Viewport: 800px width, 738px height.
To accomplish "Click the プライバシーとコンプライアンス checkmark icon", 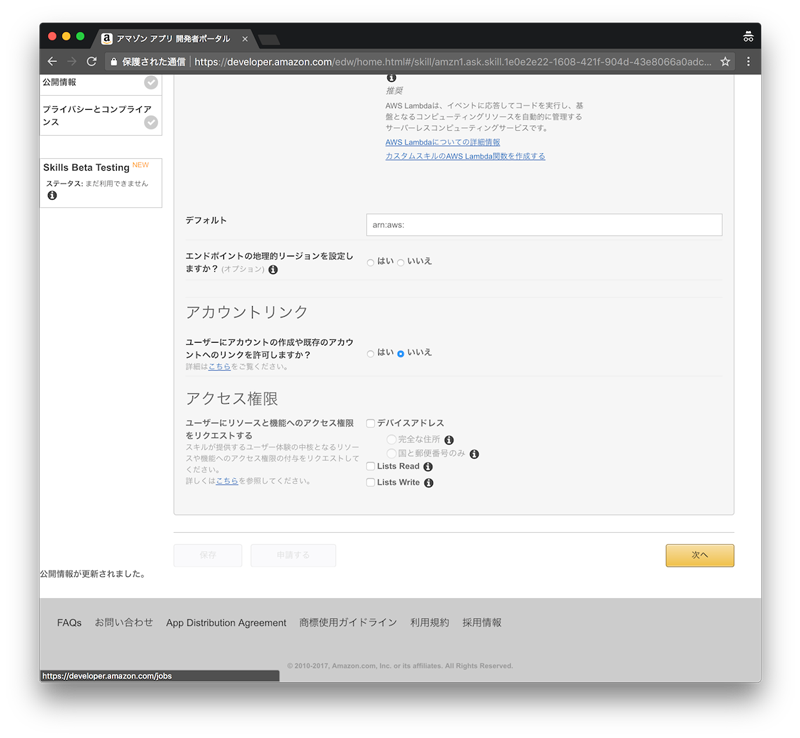I will pos(151,122).
